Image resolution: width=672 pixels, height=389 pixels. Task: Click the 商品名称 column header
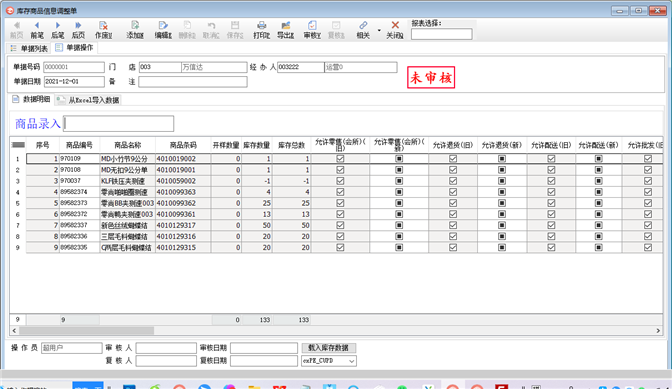point(127,145)
